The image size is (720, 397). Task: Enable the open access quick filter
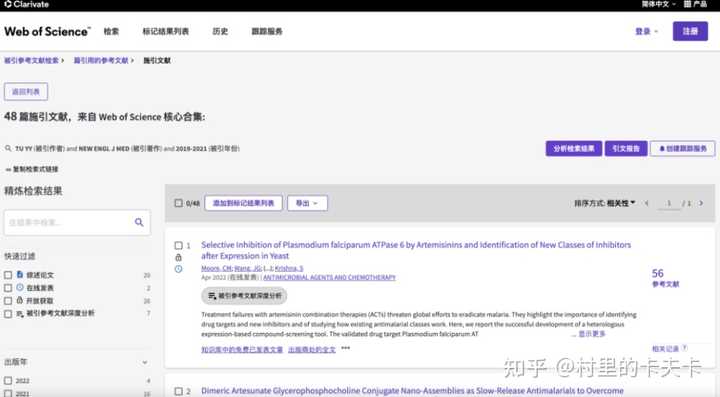click(x=8, y=301)
